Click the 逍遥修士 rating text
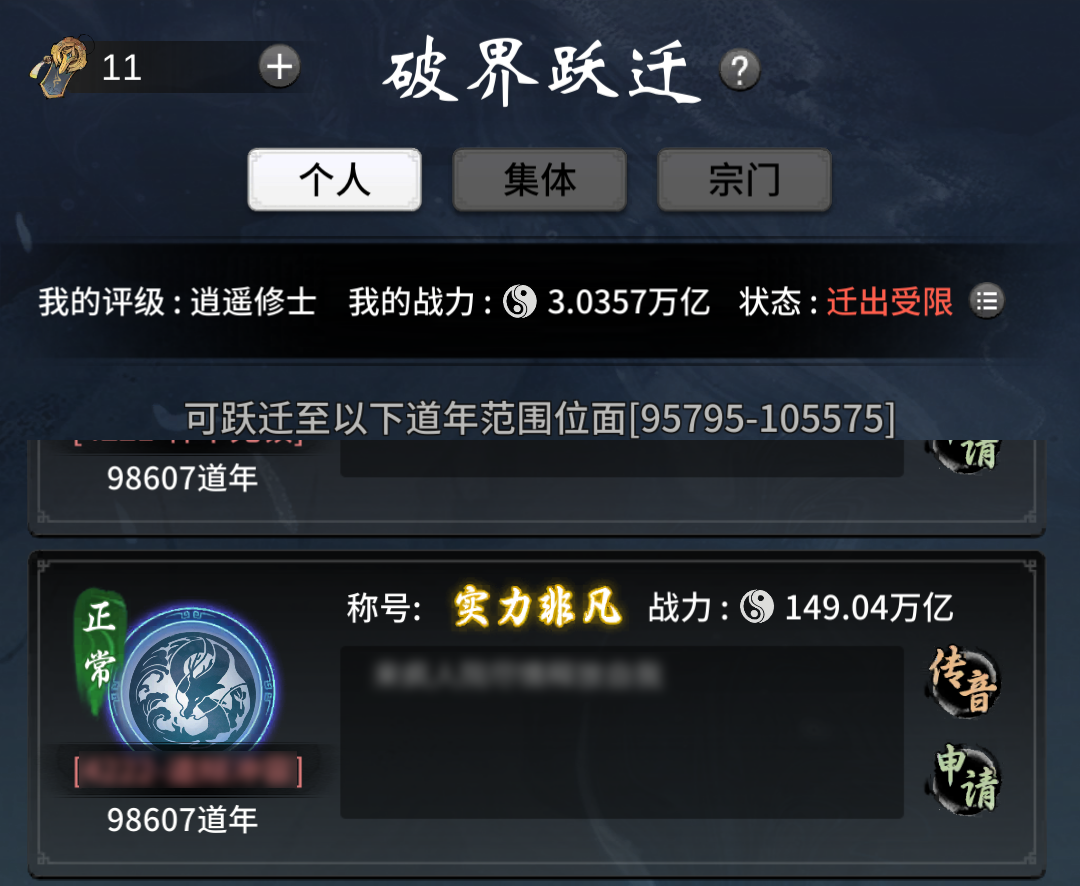 click(x=253, y=302)
